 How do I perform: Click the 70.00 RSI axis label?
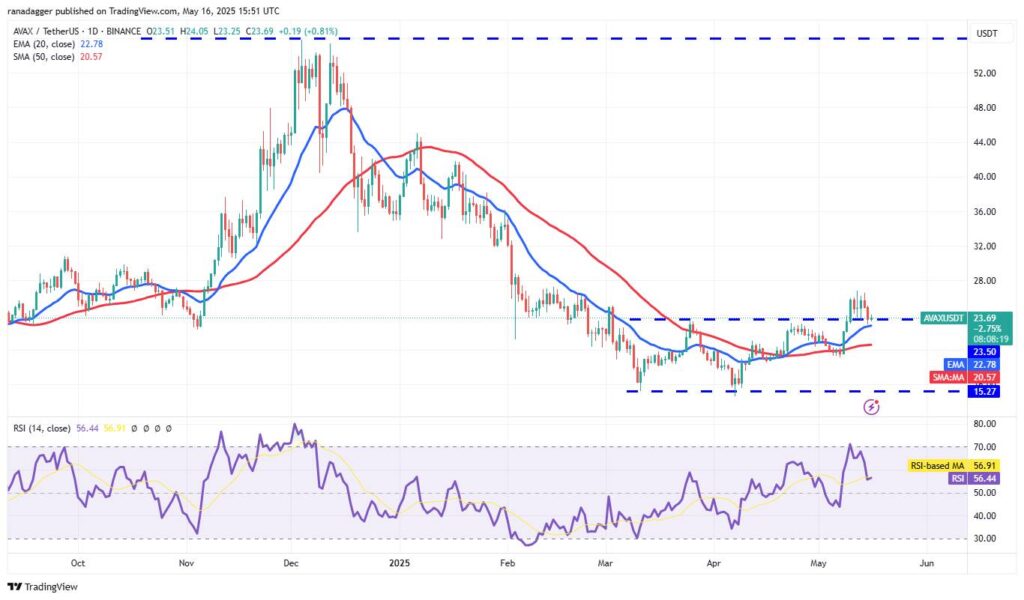(x=985, y=447)
